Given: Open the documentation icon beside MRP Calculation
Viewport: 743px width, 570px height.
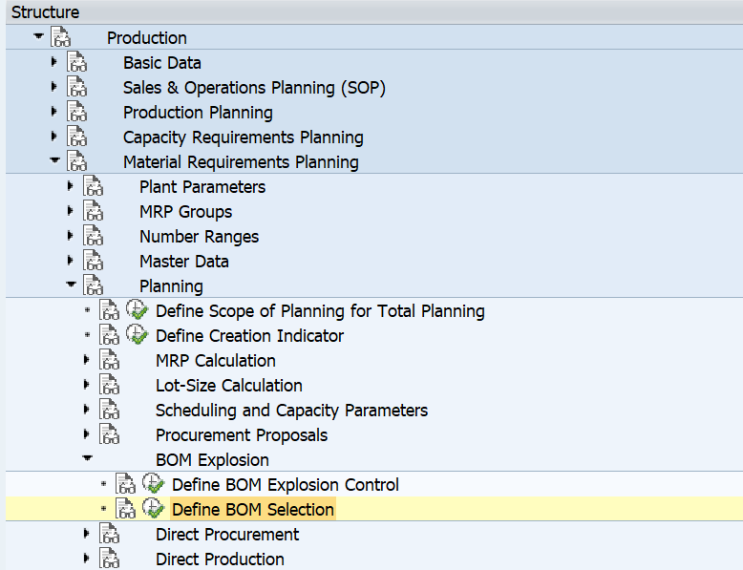Looking at the screenshot, I should tap(109, 360).
